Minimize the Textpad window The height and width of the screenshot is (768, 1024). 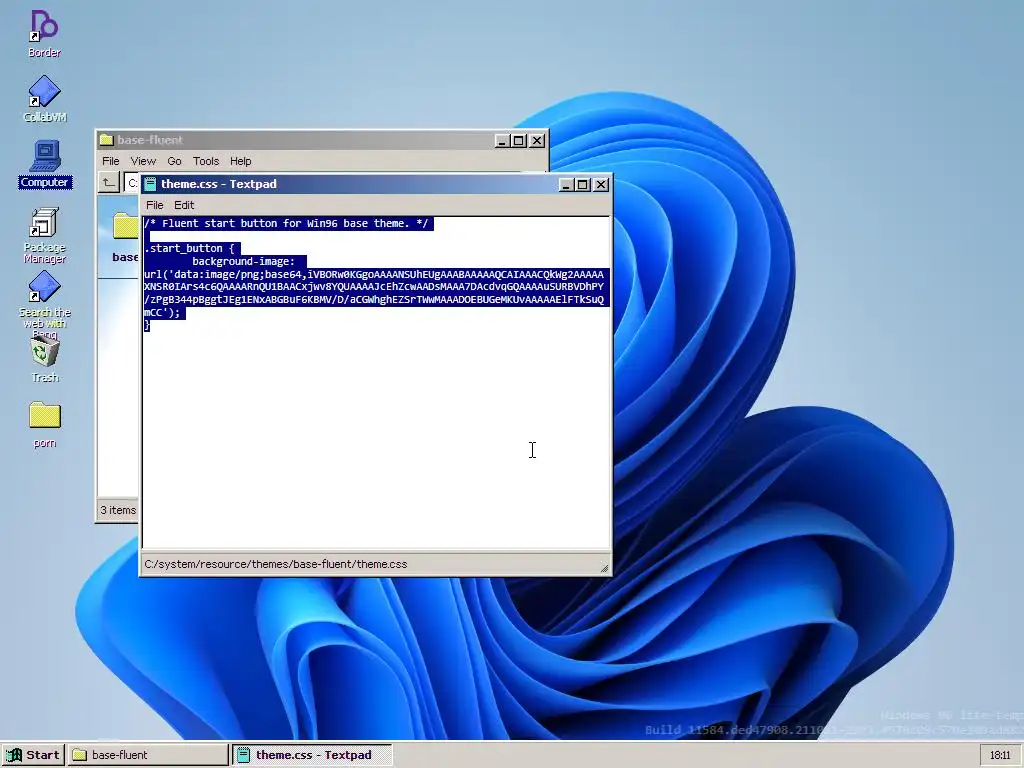click(x=566, y=185)
